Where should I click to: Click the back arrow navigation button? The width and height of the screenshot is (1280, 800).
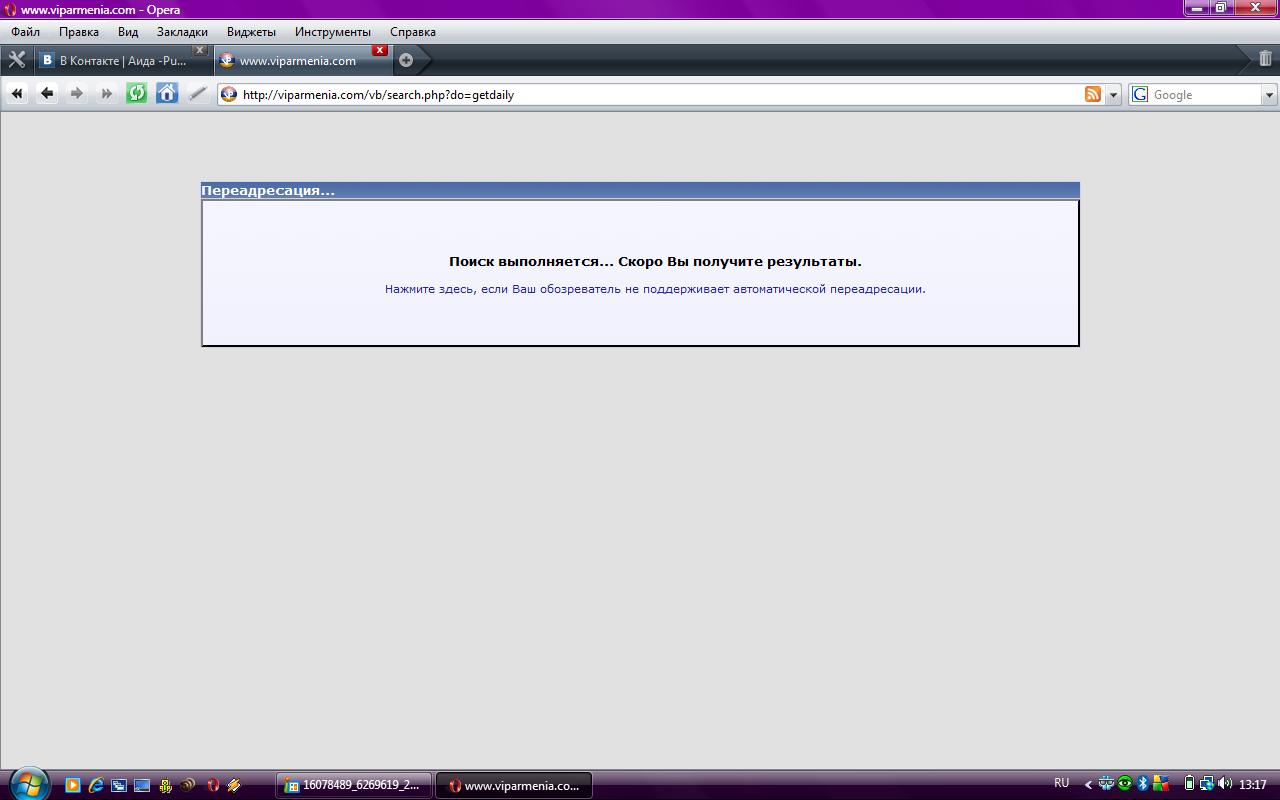[x=47, y=94]
